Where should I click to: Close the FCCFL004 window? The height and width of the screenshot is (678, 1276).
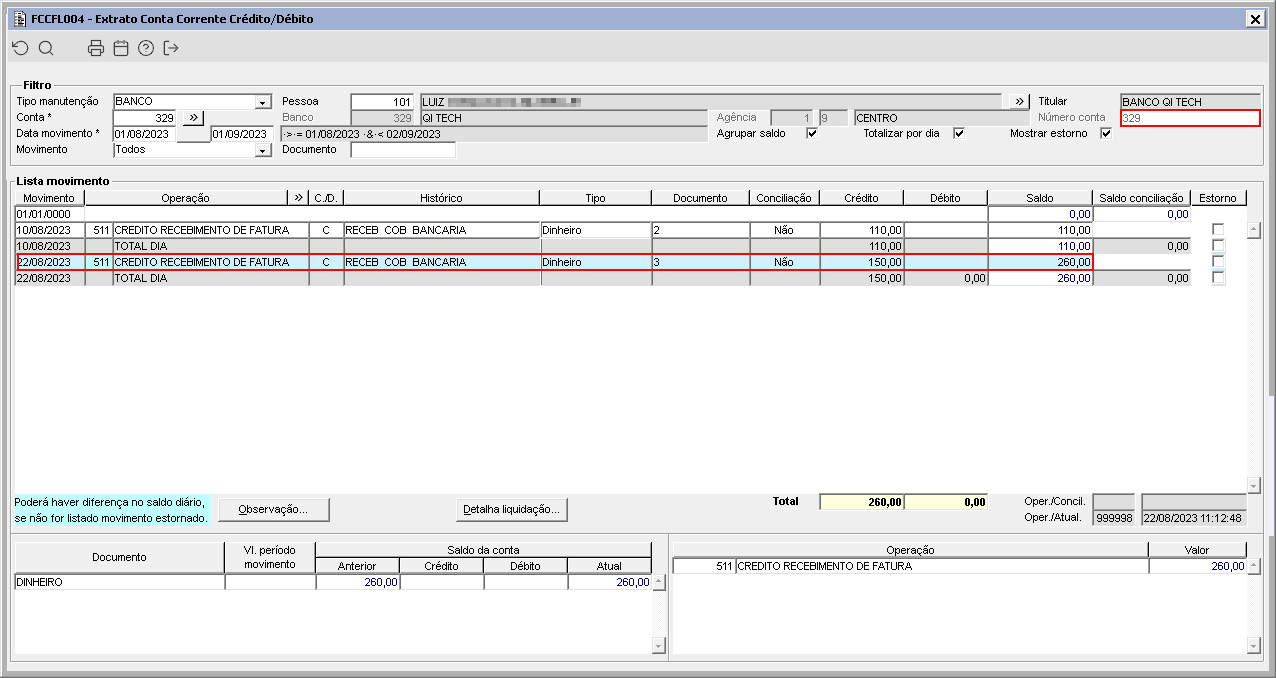pos(1255,18)
